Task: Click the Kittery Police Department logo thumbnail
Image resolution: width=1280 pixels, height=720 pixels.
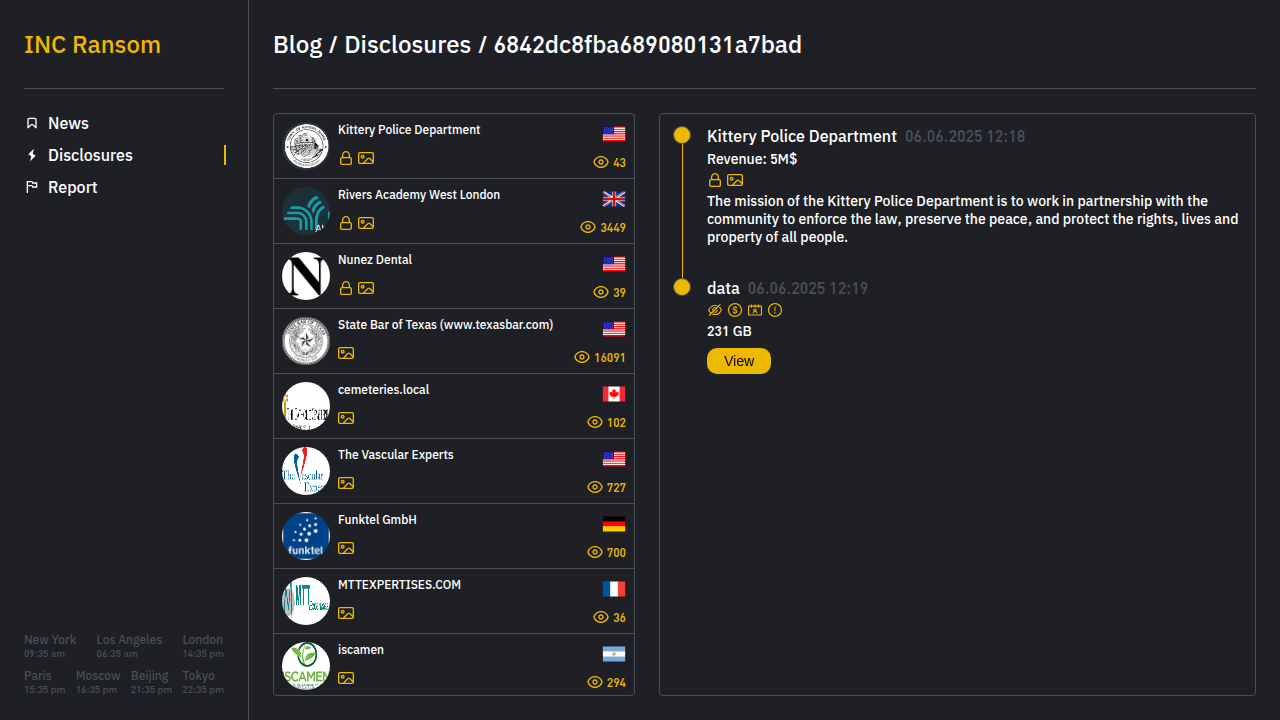Action: click(306, 146)
